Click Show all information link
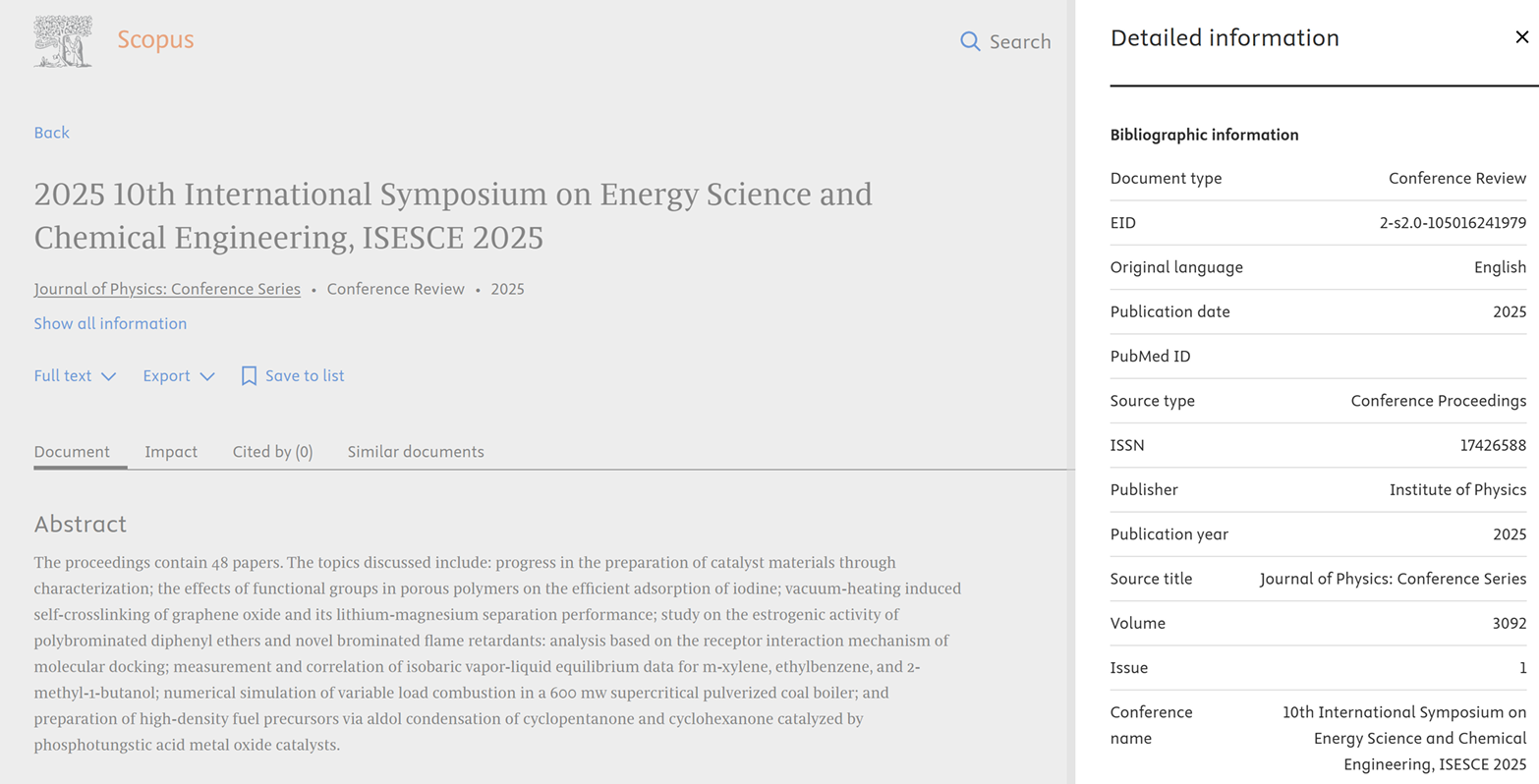 pyautogui.click(x=110, y=323)
